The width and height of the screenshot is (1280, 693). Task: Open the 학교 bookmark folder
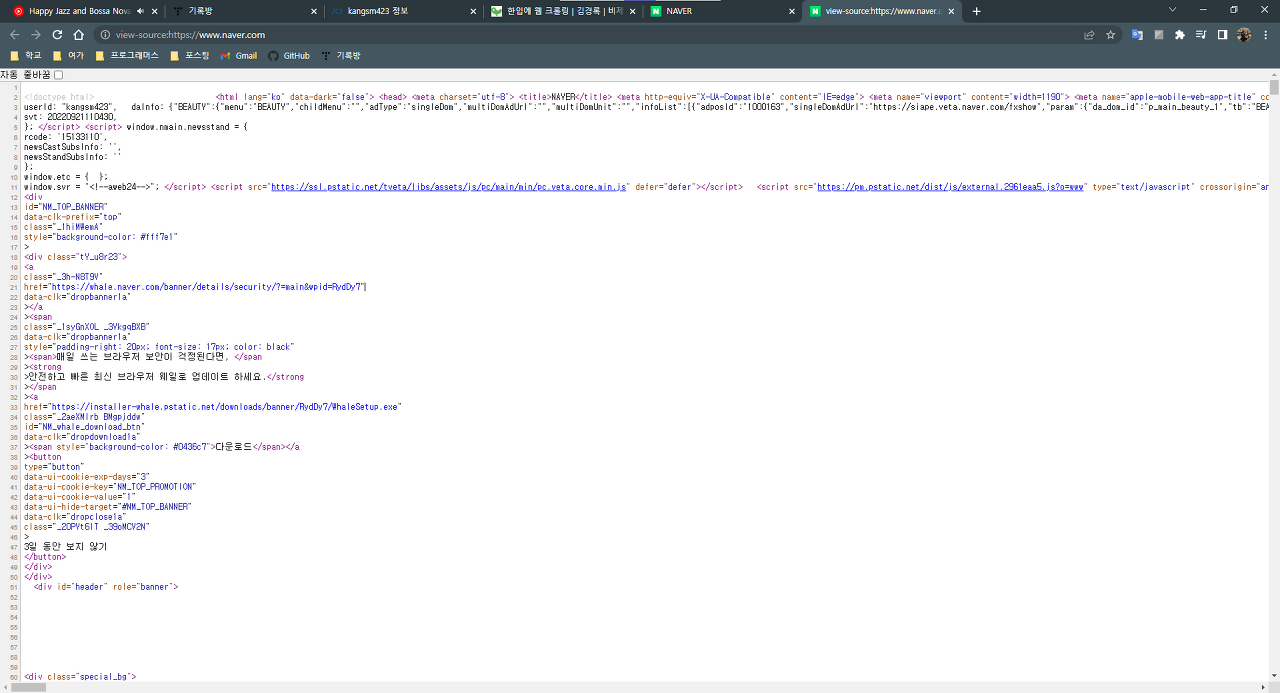(26, 56)
